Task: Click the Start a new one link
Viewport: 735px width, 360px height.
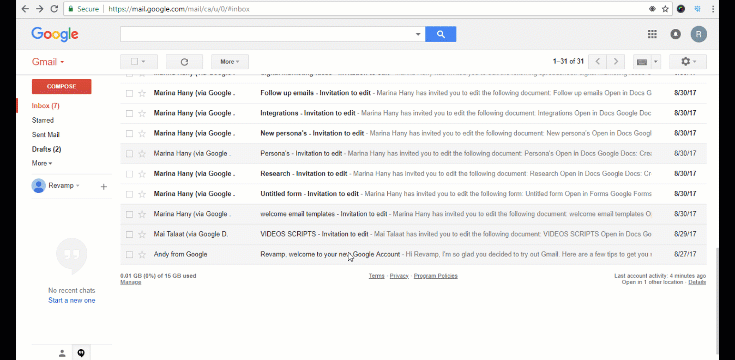Action: point(72,300)
